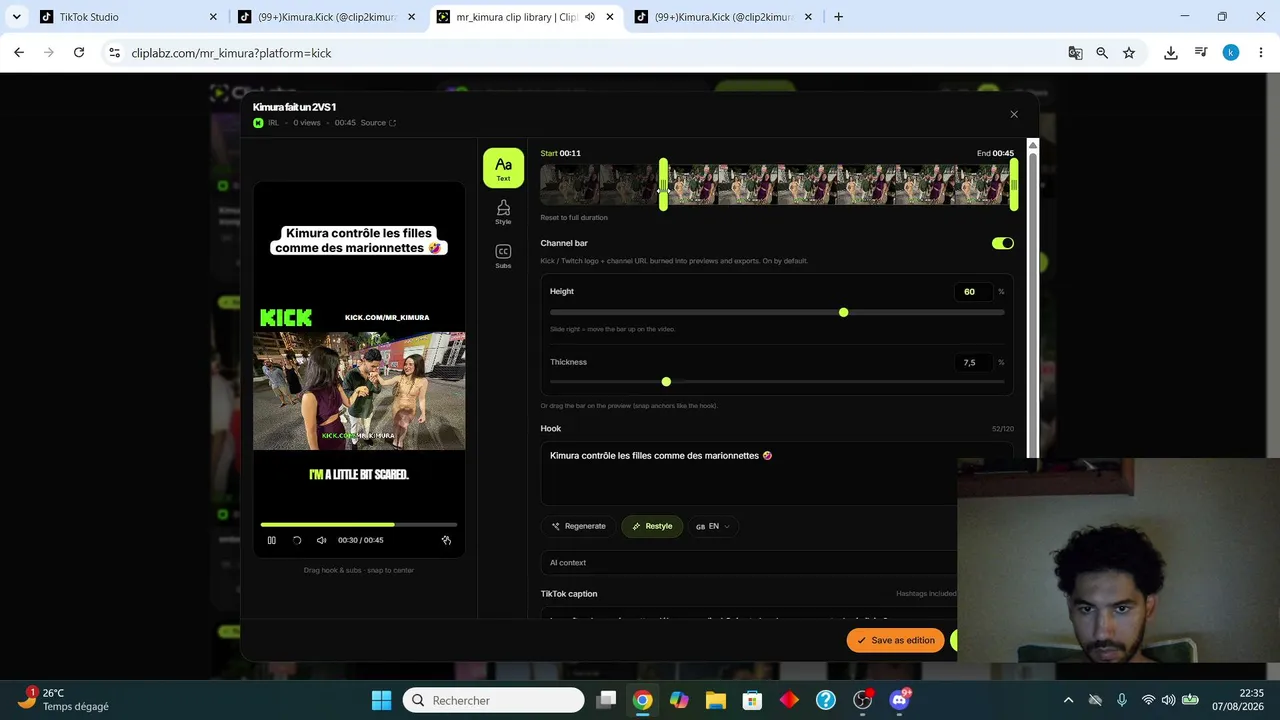The height and width of the screenshot is (720, 1280).
Task: Open the clock and date panel
Action: pyautogui.click(x=1238, y=700)
